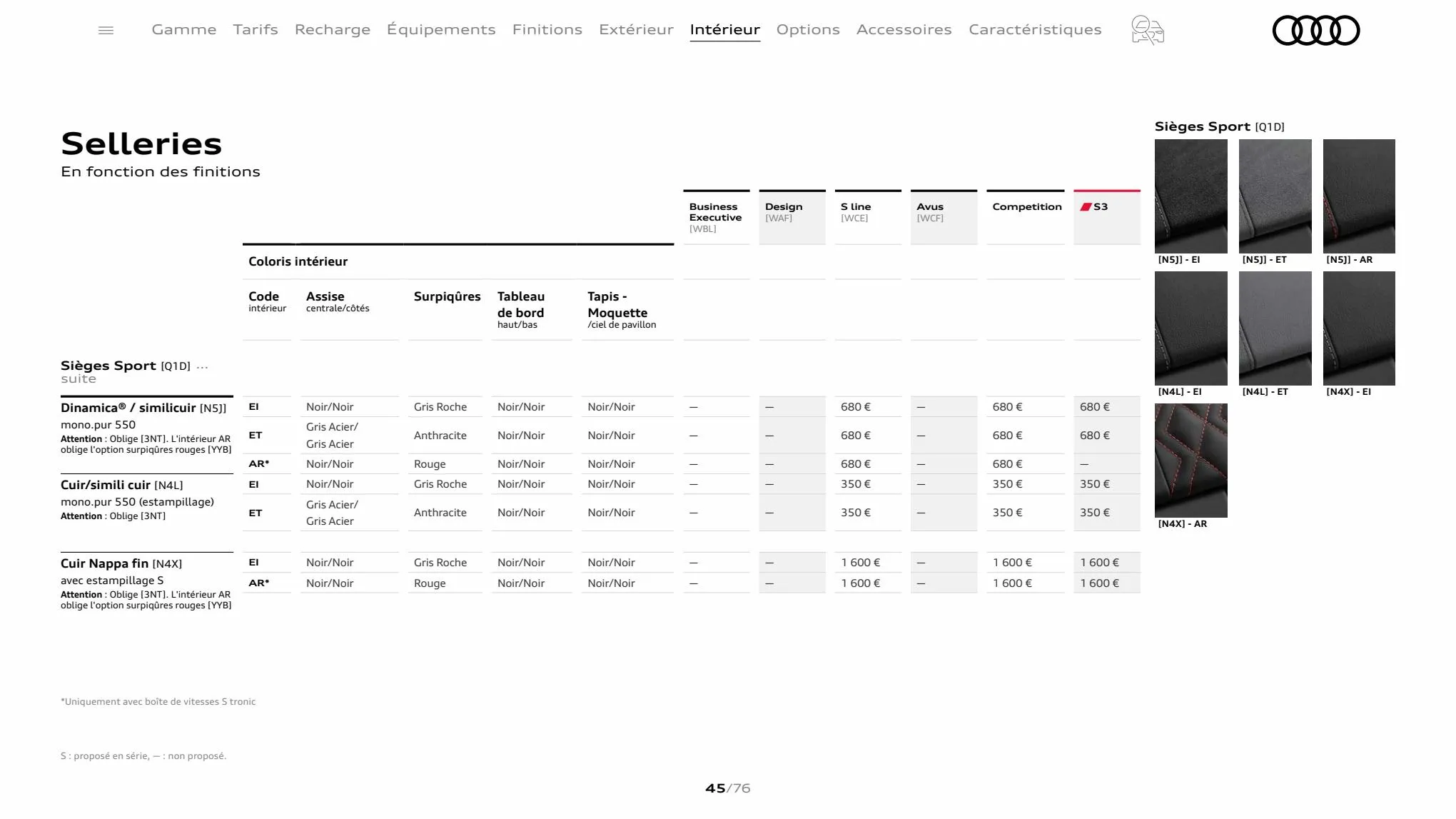Select the [N5J] - ET upholstery swatch
The width and height of the screenshot is (1456, 819).
tap(1275, 196)
